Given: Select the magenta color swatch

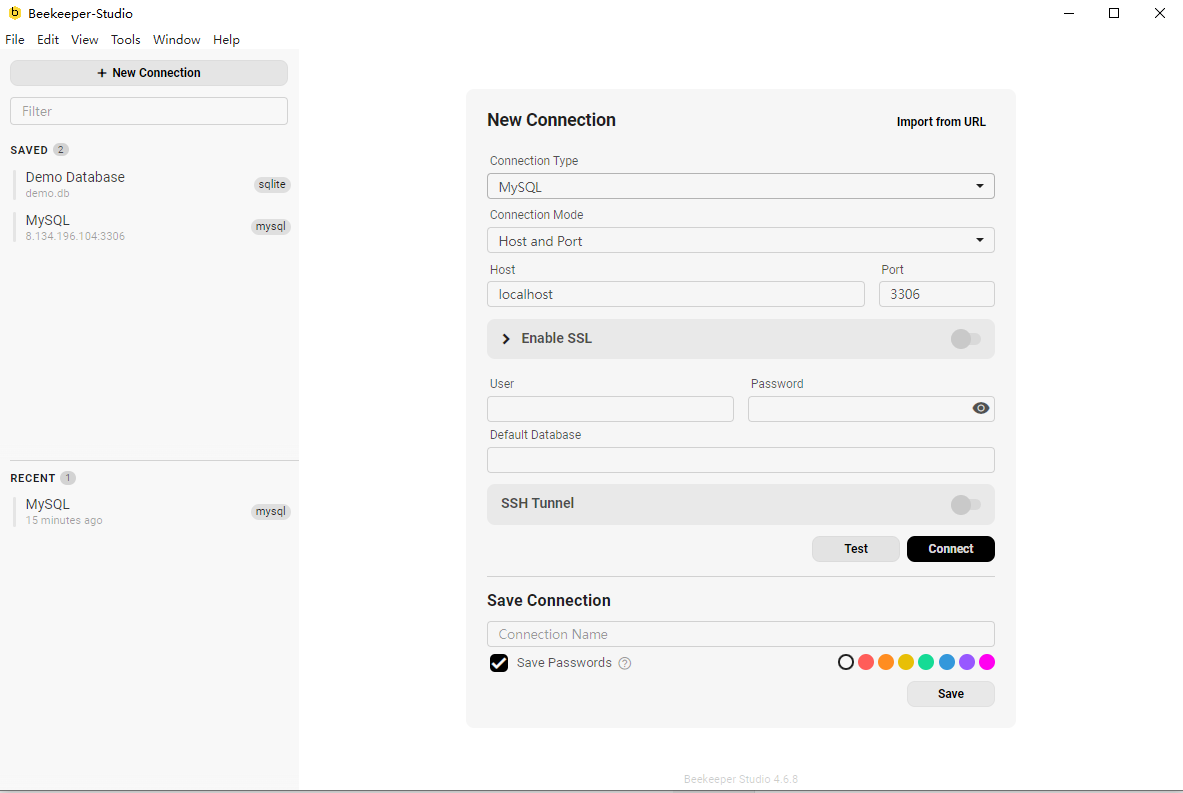Looking at the screenshot, I should (x=987, y=662).
